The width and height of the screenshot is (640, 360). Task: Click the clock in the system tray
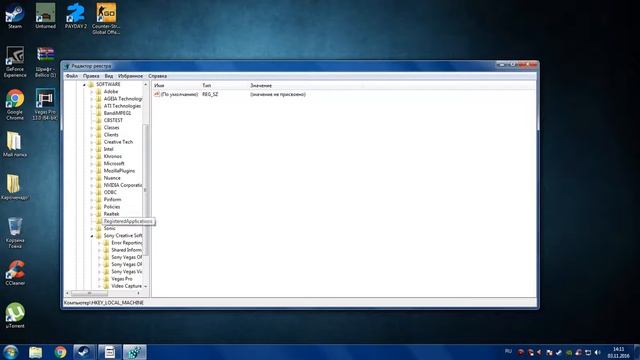coord(618,352)
